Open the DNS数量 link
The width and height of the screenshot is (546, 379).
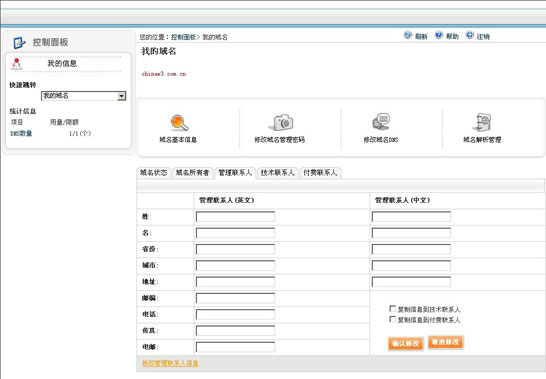(21, 133)
